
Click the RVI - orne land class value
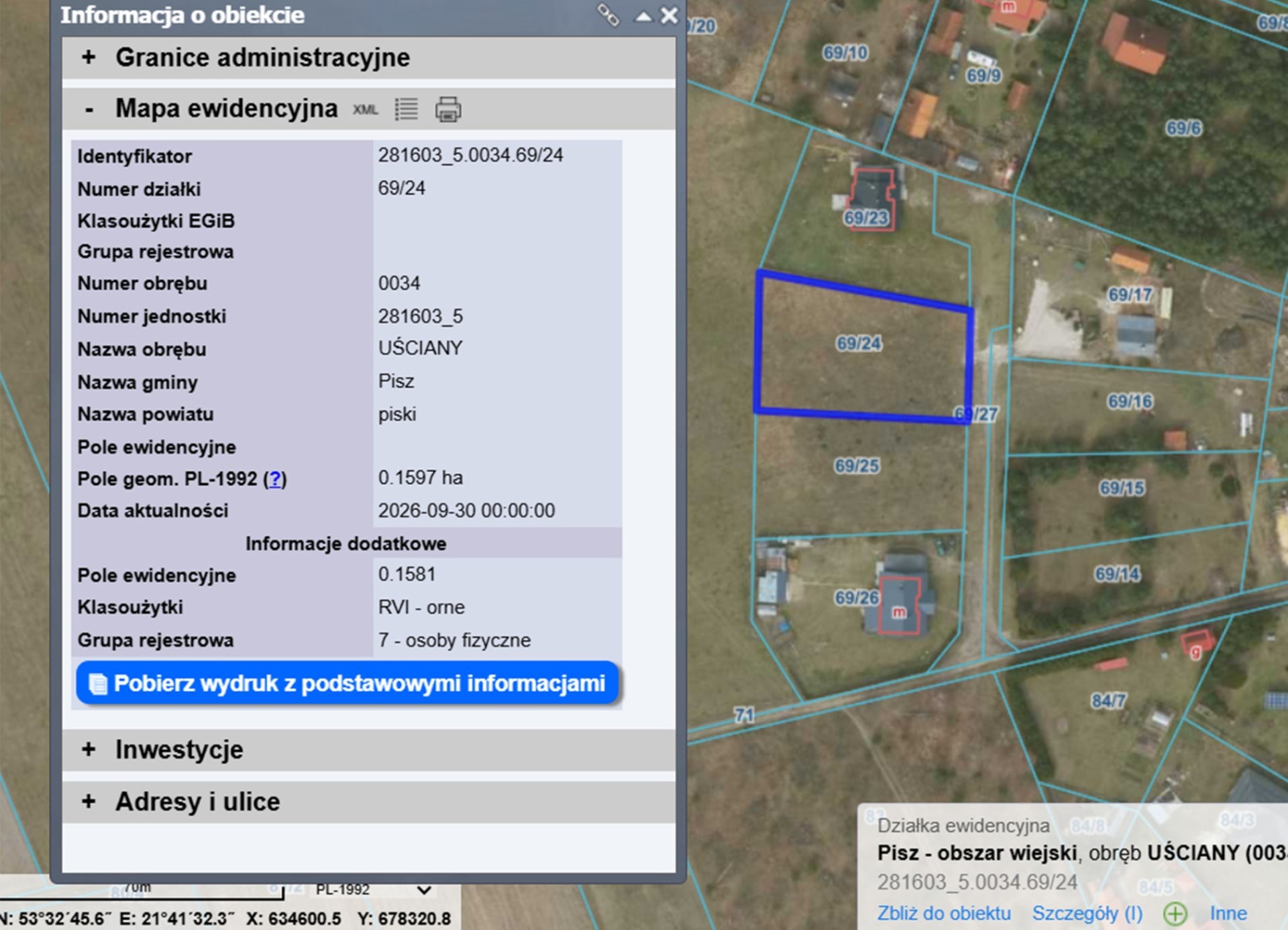pos(421,607)
